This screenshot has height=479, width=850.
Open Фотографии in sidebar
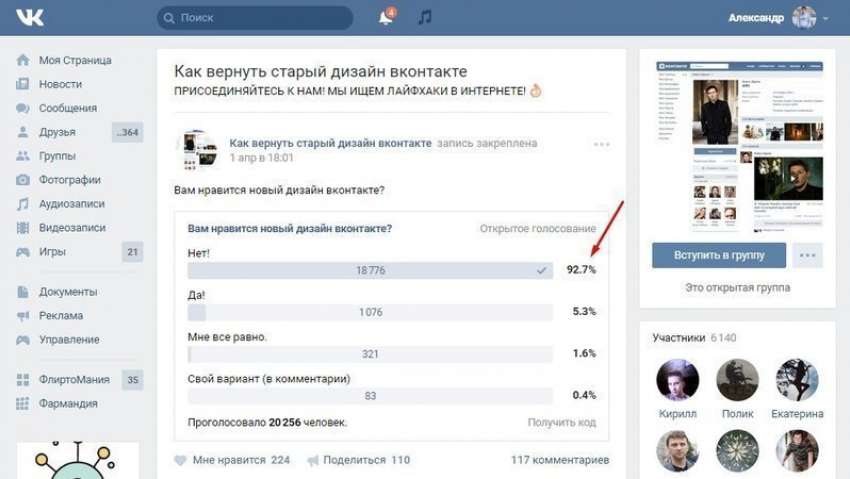(69, 180)
